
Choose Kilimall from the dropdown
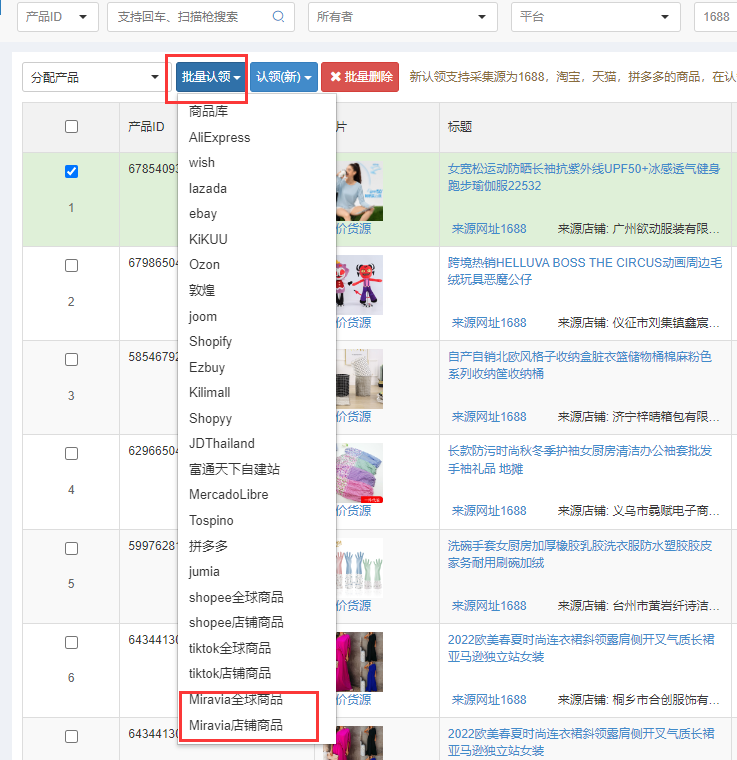(x=209, y=392)
